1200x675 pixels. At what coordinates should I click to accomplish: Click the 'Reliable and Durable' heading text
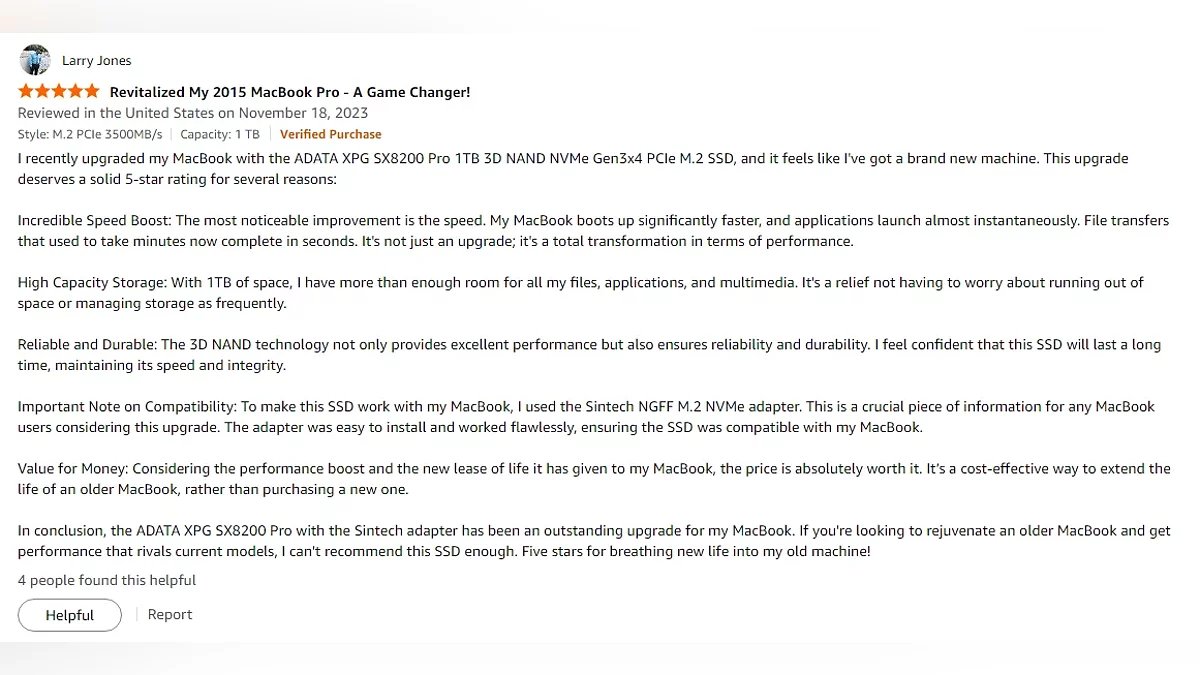click(87, 345)
